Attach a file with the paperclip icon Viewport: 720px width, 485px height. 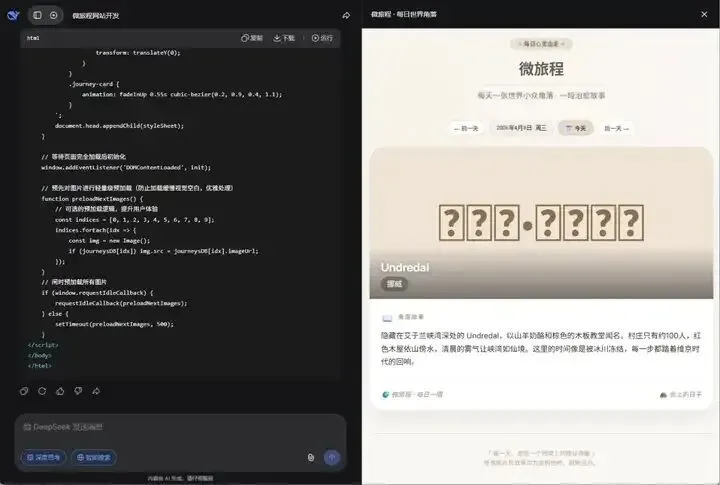tap(311, 457)
